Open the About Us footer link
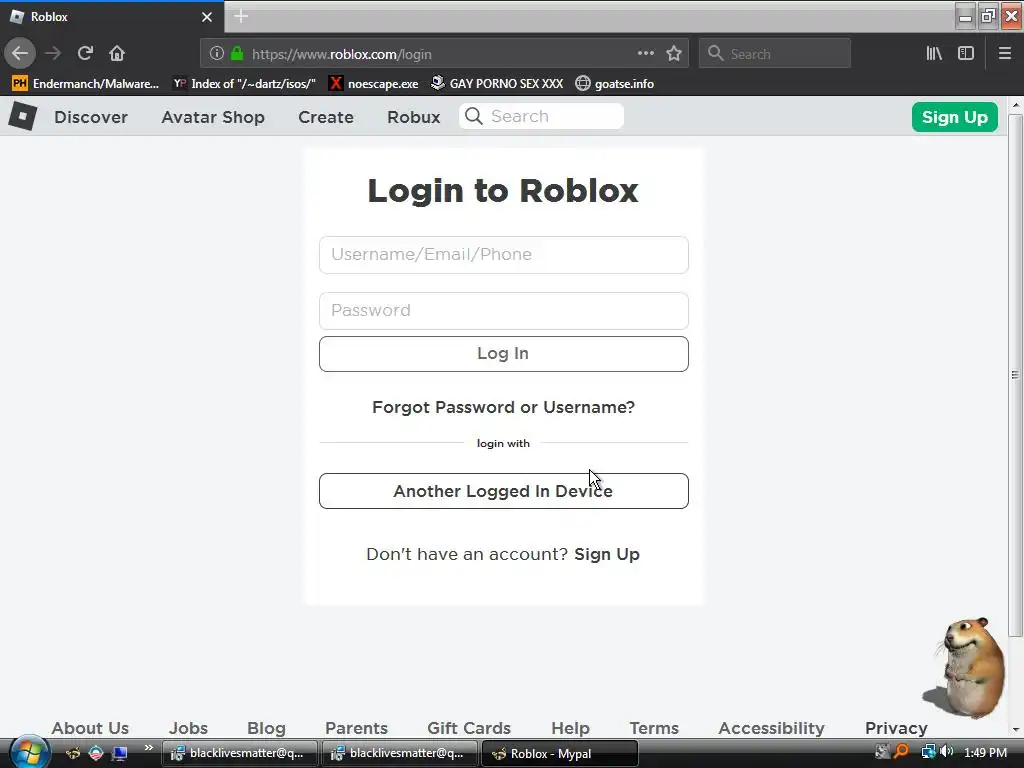 tap(90, 728)
